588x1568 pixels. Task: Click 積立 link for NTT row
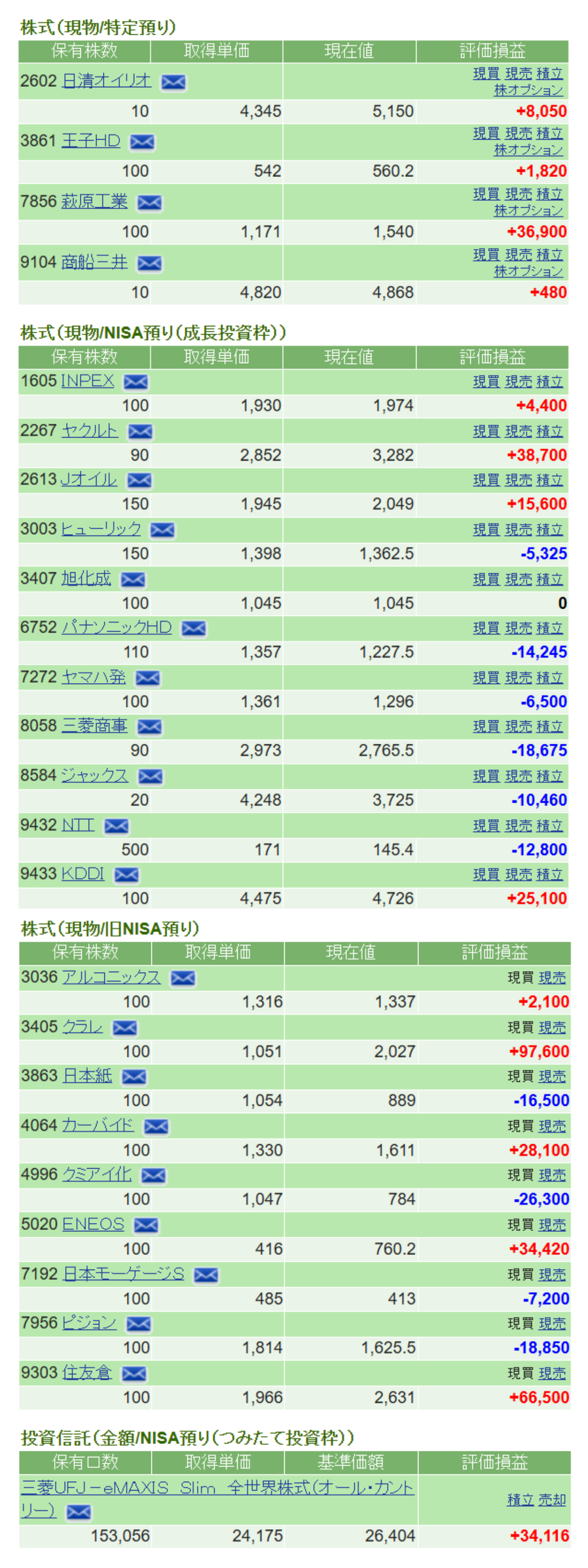click(549, 825)
